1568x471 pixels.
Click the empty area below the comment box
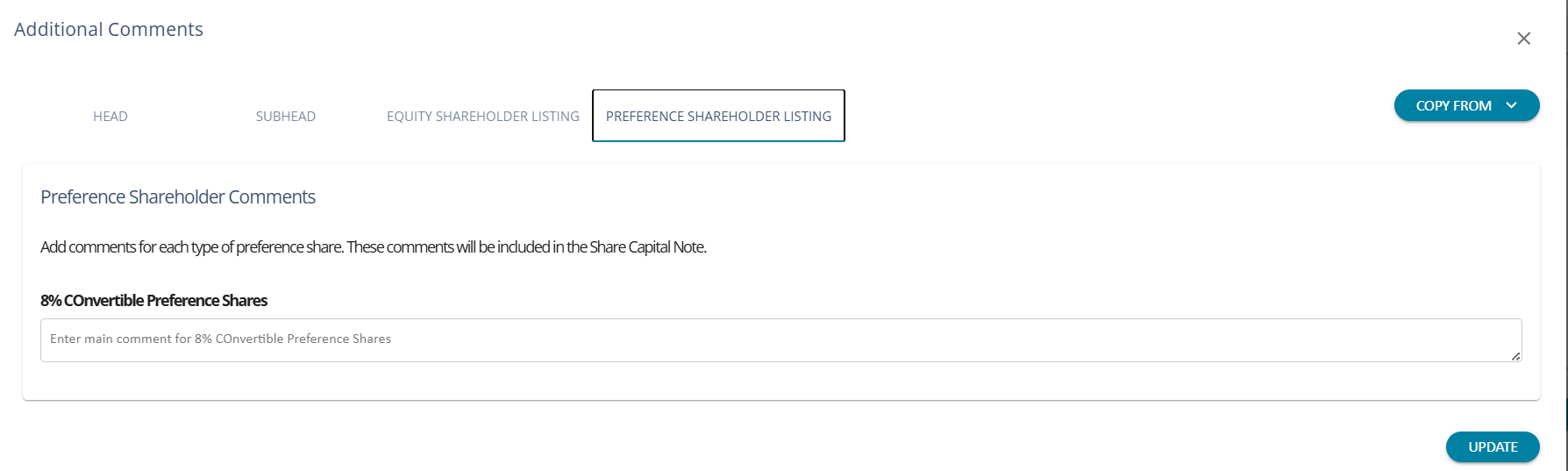(x=780, y=382)
